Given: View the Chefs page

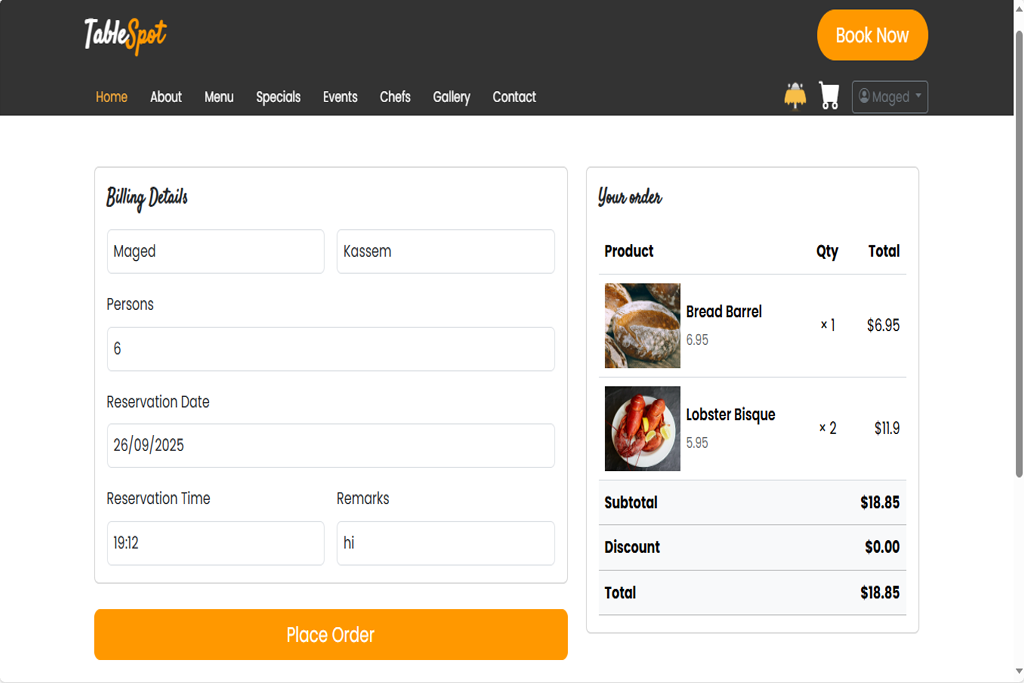Looking at the screenshot, I should click(x=395, y=97).
